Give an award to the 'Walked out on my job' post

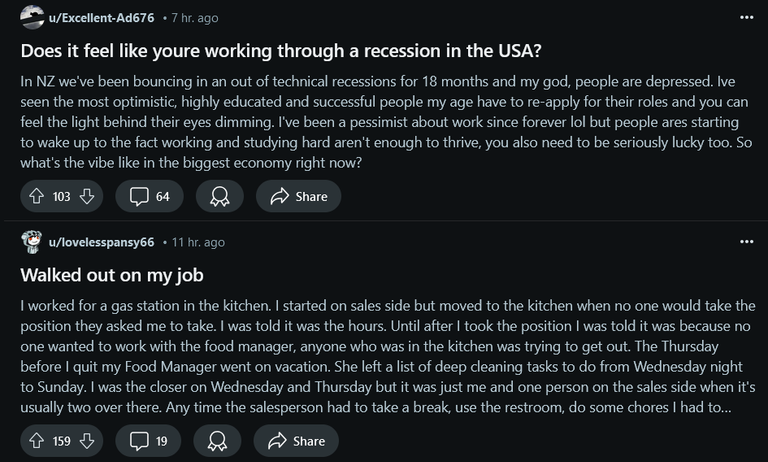tap(217, 441)
